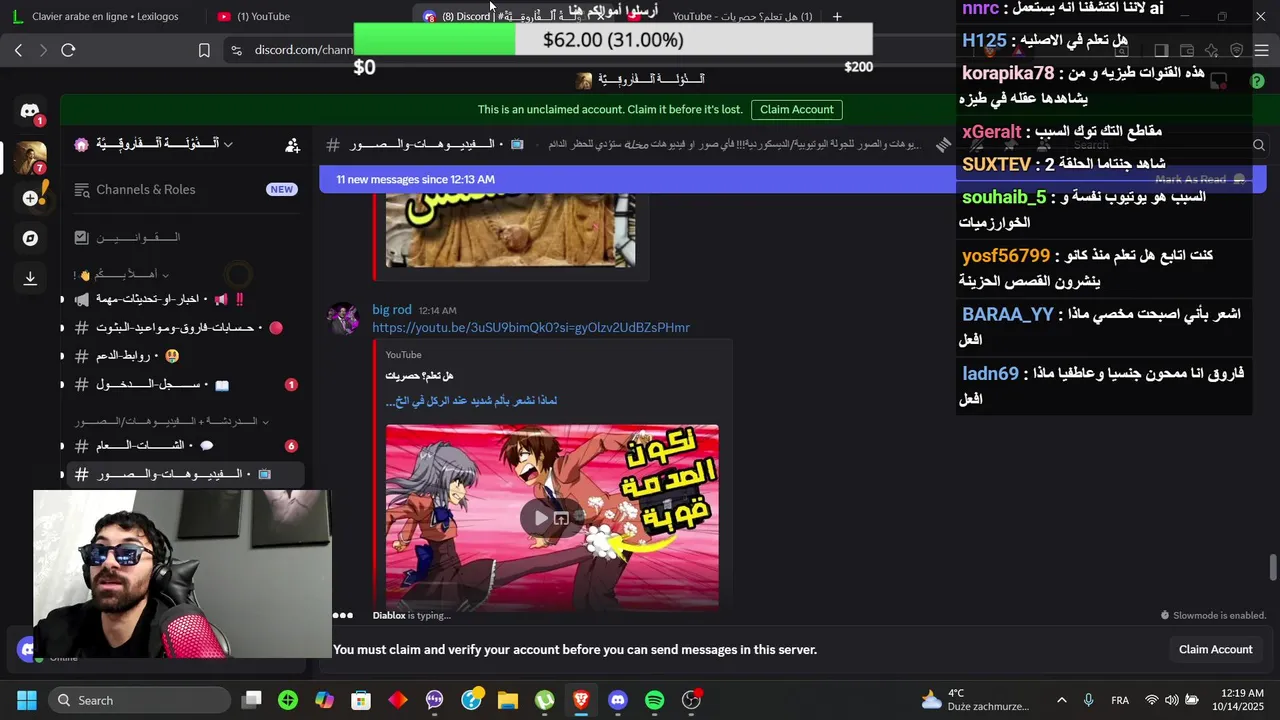Open Discord app from the taskbar
1280x720 pixels.
coord(618,700)
